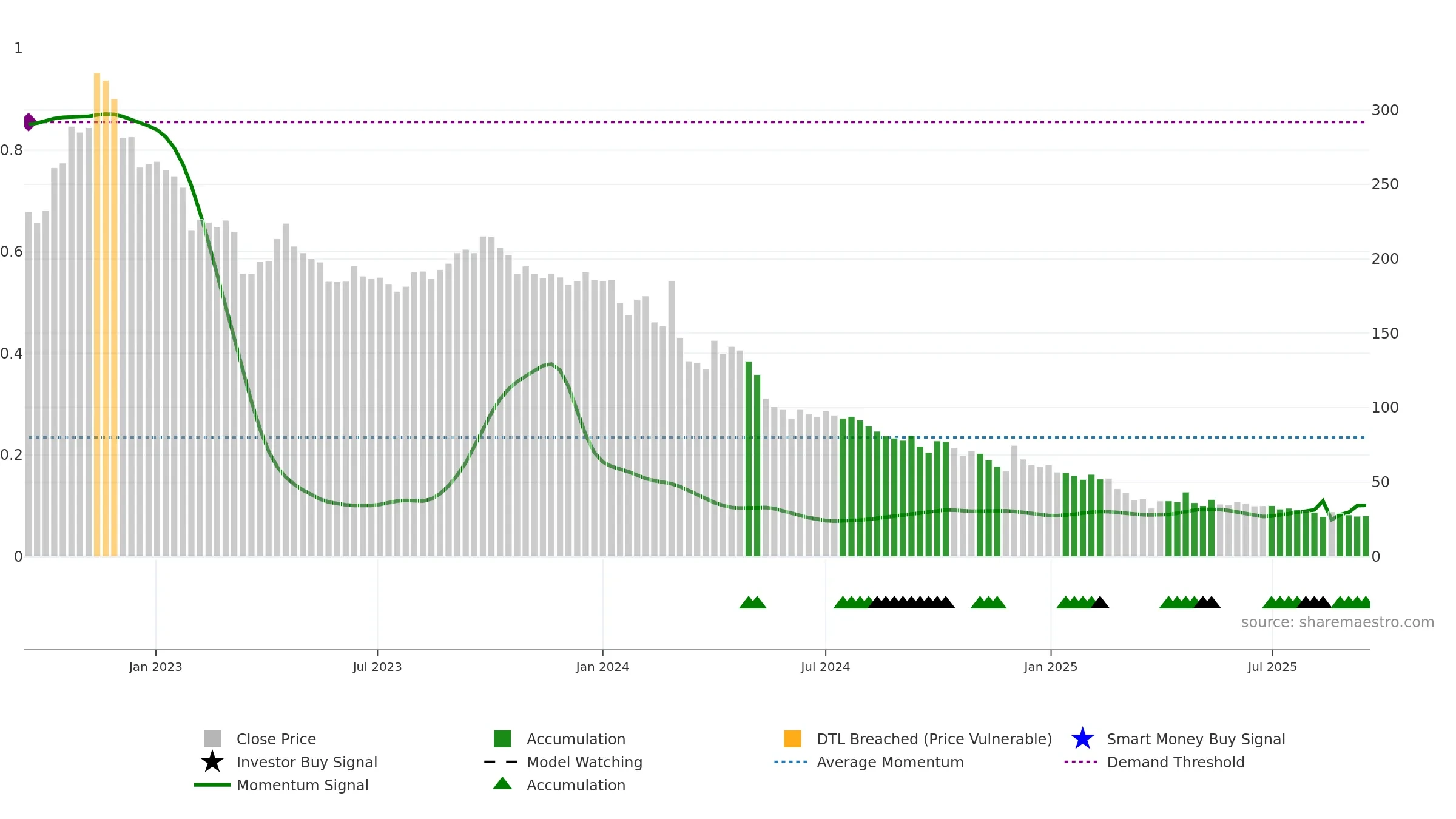The width and height of the screenshot is (1456, 819).
Task: Click the green Accumulation triangle legend icon
Action: pos(502,783)
